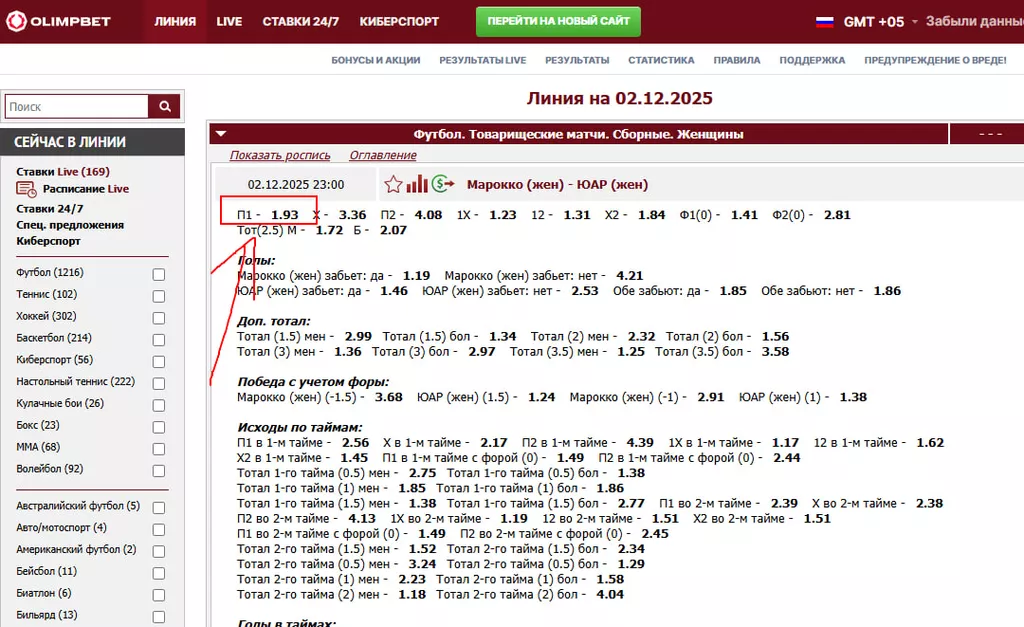The image size is (1024, 627).
Task: Open the Статистика link
Action: (x=661, y=60)
